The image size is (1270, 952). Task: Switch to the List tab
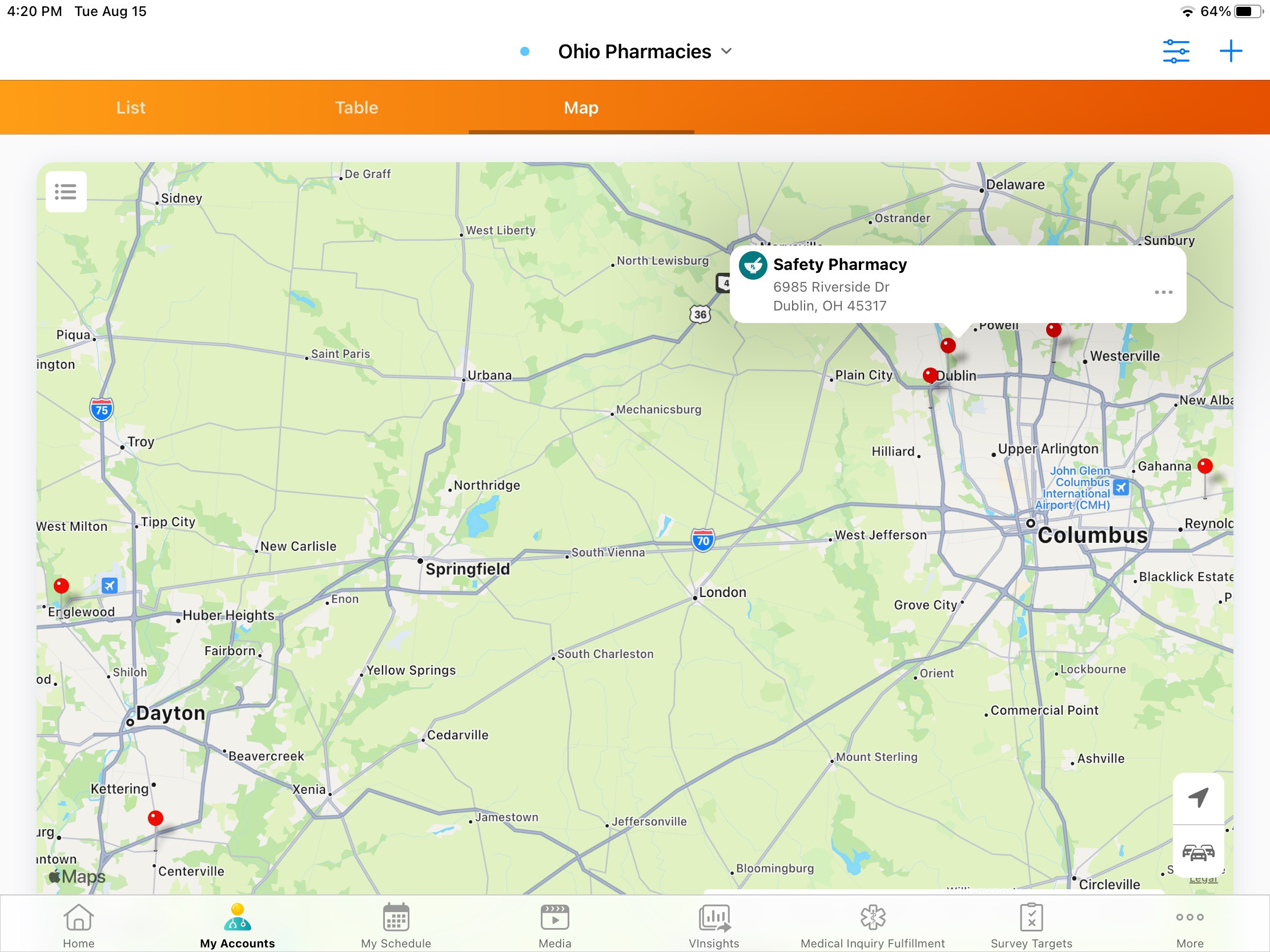(131, 107)
